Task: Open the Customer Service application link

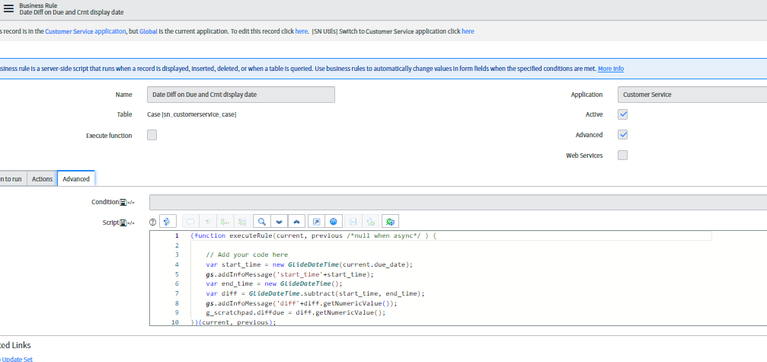Action: click(85, 31)
